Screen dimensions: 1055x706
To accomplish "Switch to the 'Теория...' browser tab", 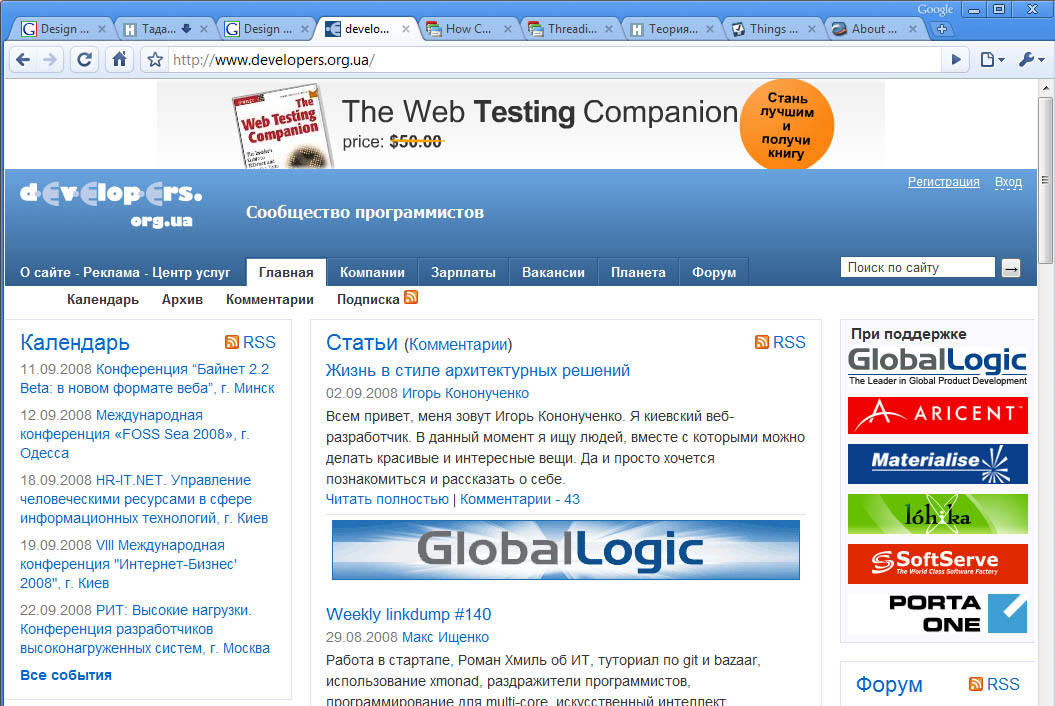I will coord(671,29).
